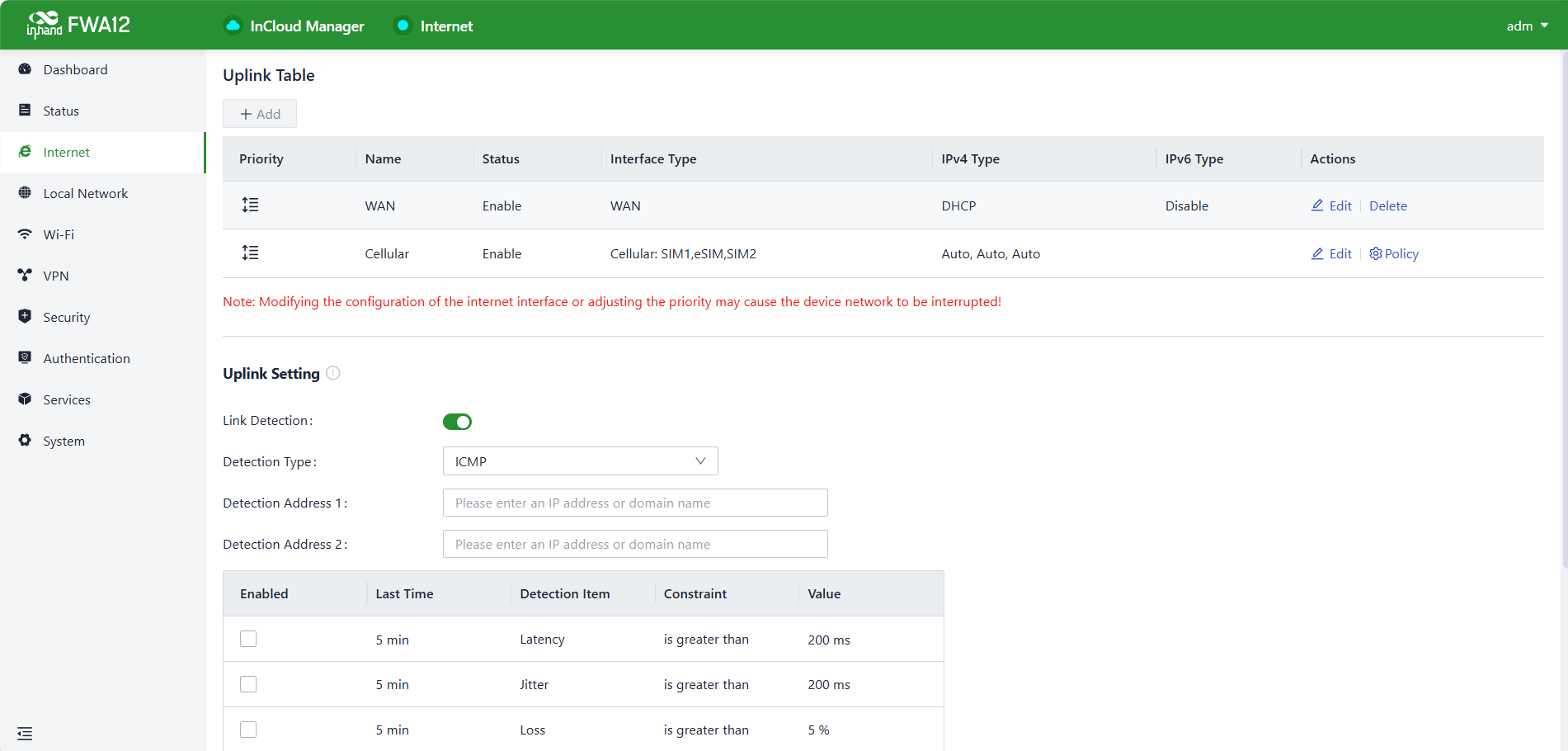Click the Wi-Fi icon in sidebar

tap(25, 234)
